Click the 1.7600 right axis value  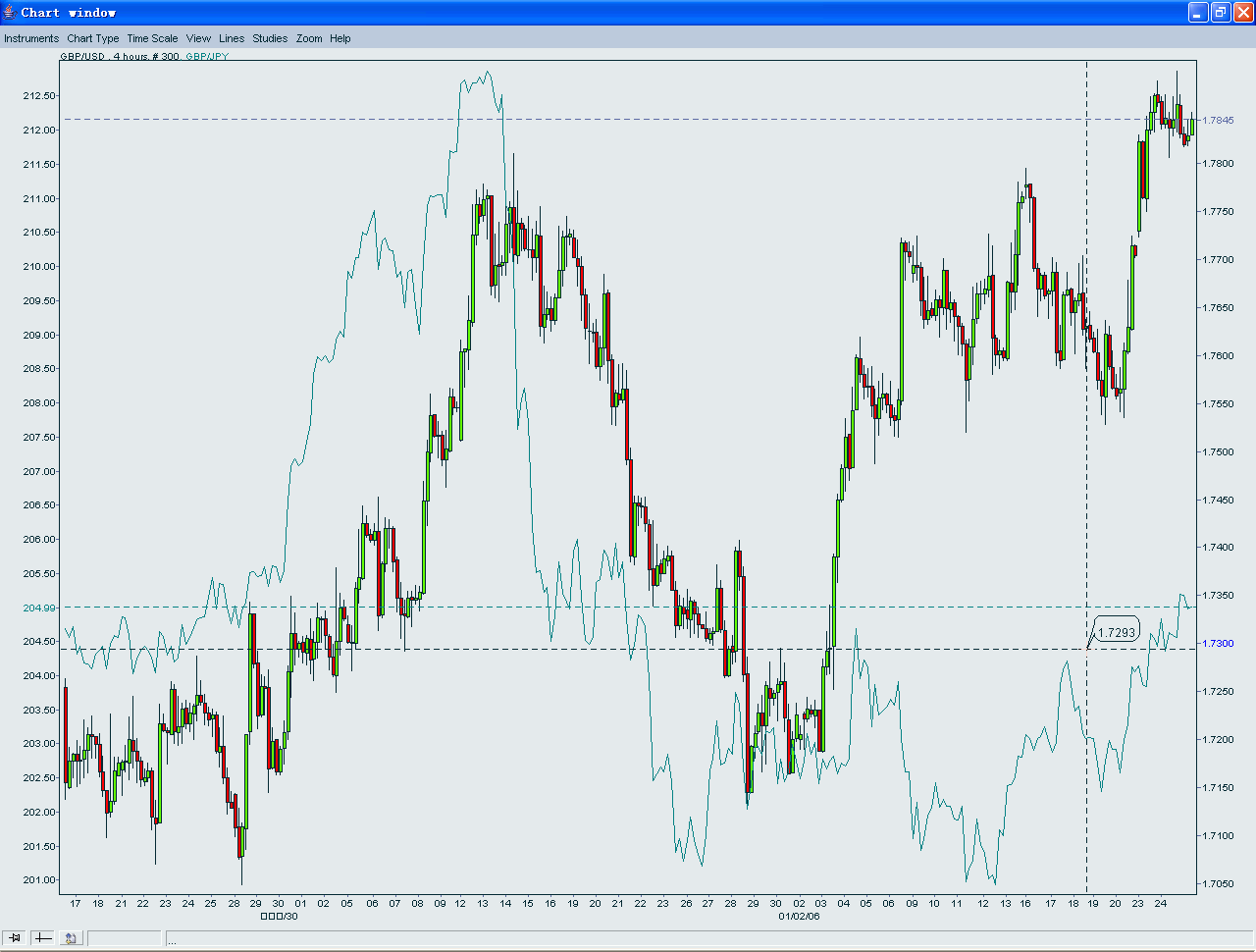pyautogui.click(x=1219, y=356)
